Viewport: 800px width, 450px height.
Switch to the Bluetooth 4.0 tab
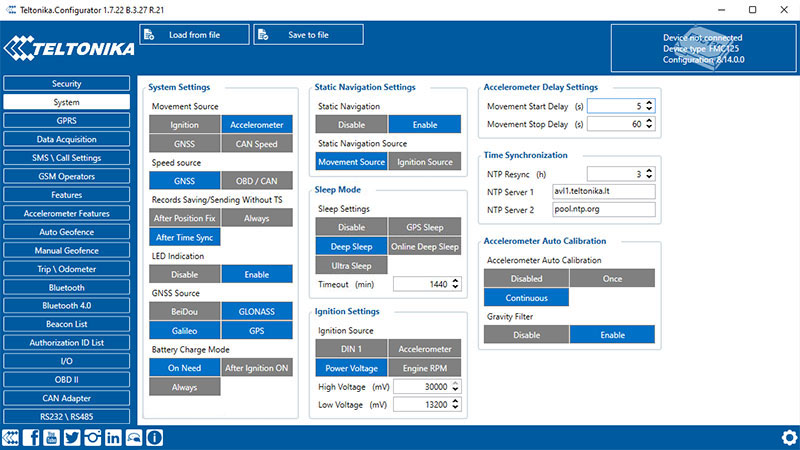[66, 305]
